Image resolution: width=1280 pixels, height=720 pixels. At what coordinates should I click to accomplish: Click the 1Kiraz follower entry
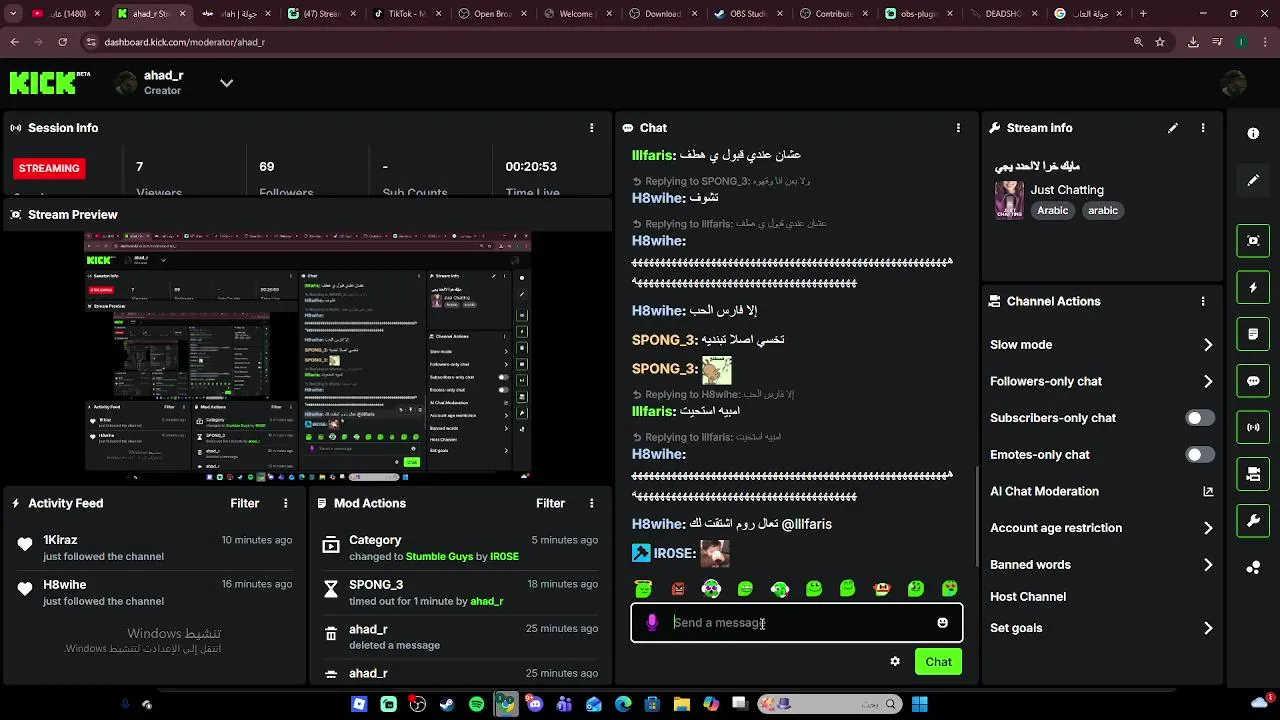pos(153,548)
